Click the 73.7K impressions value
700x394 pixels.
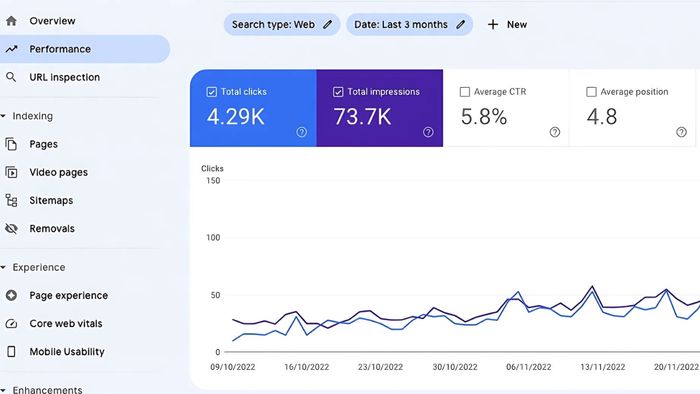click(x=362, y=117)
